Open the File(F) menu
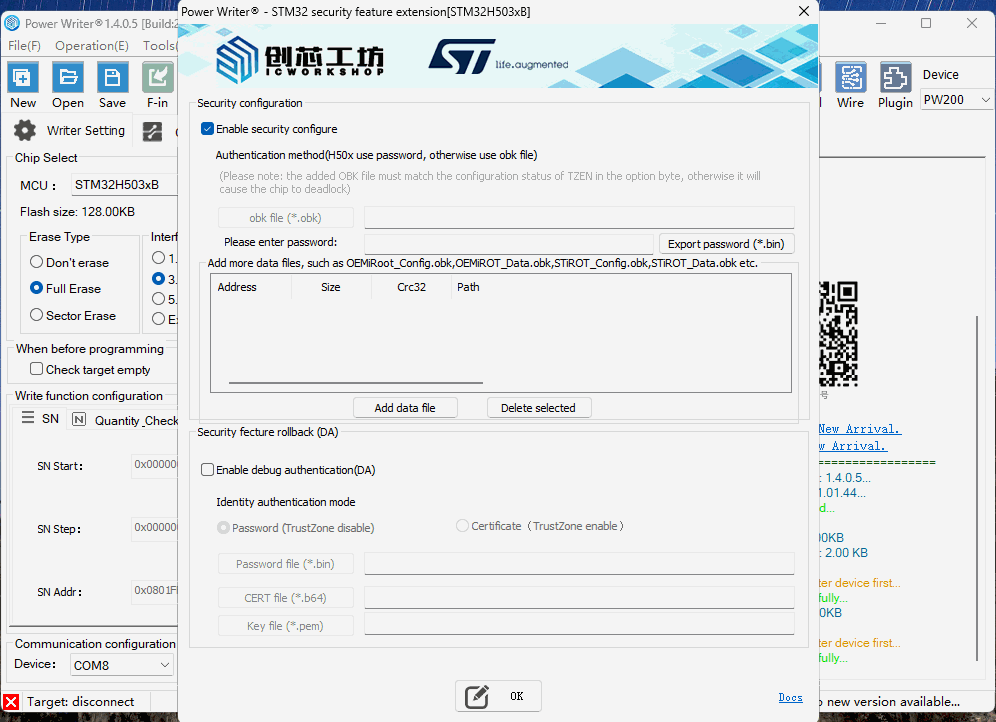This screenshot has width=996, height=722. 25,46
